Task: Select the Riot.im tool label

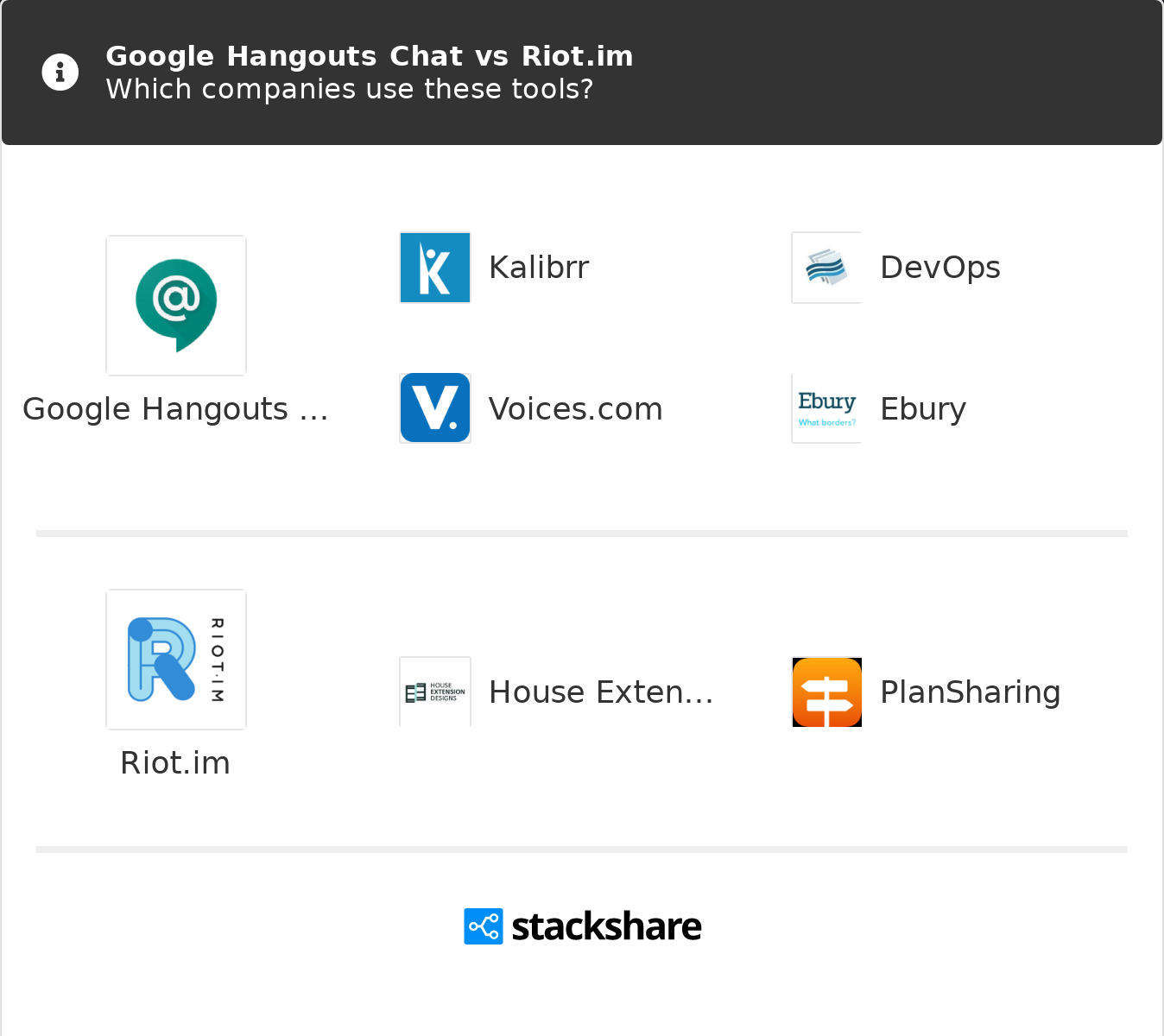Action: coord(175,763)
